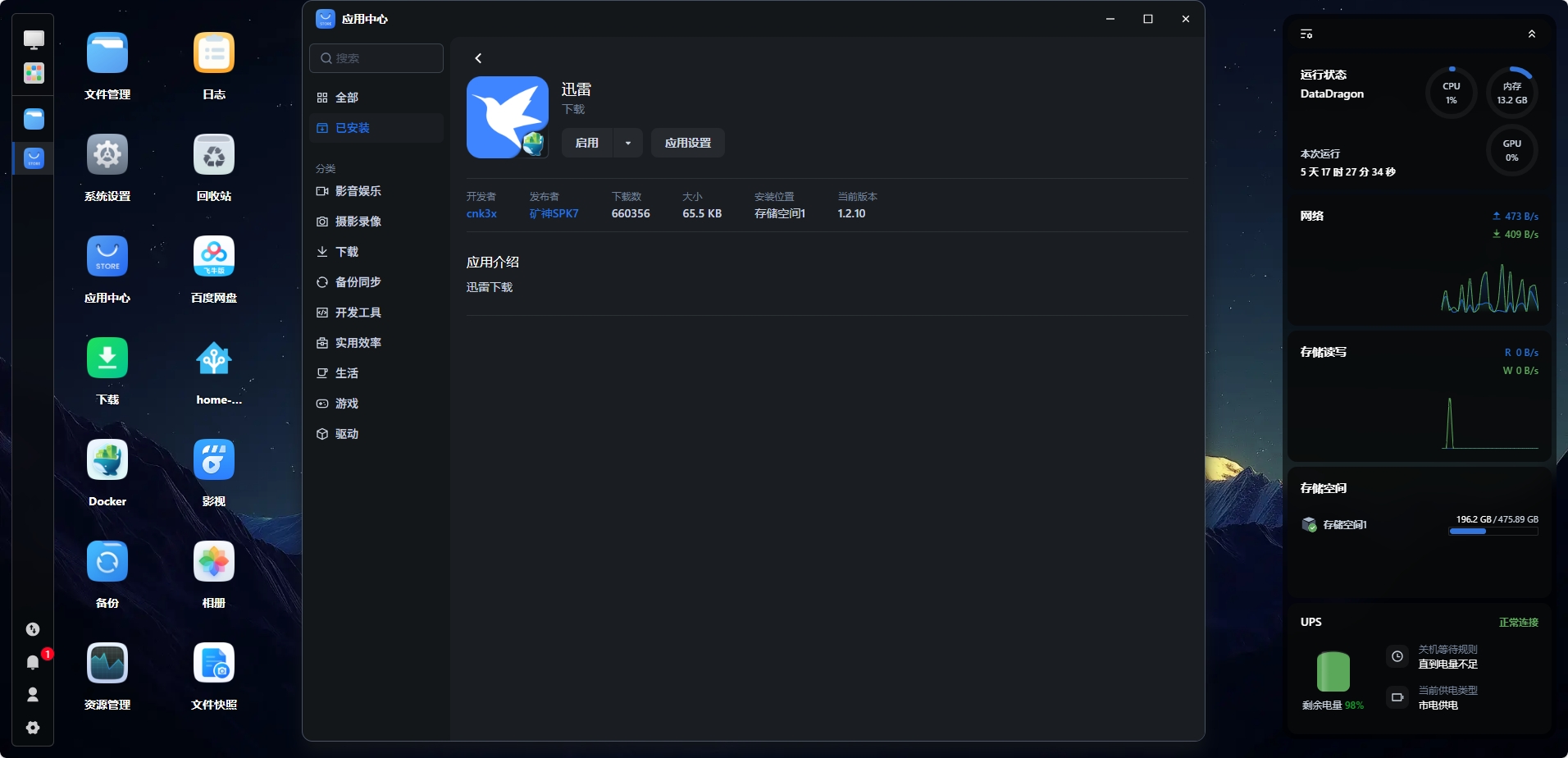The height and width of the screenshot is (758, 1568).
Task: Click the colorful app grid dock icon
Action: point(34,73)
